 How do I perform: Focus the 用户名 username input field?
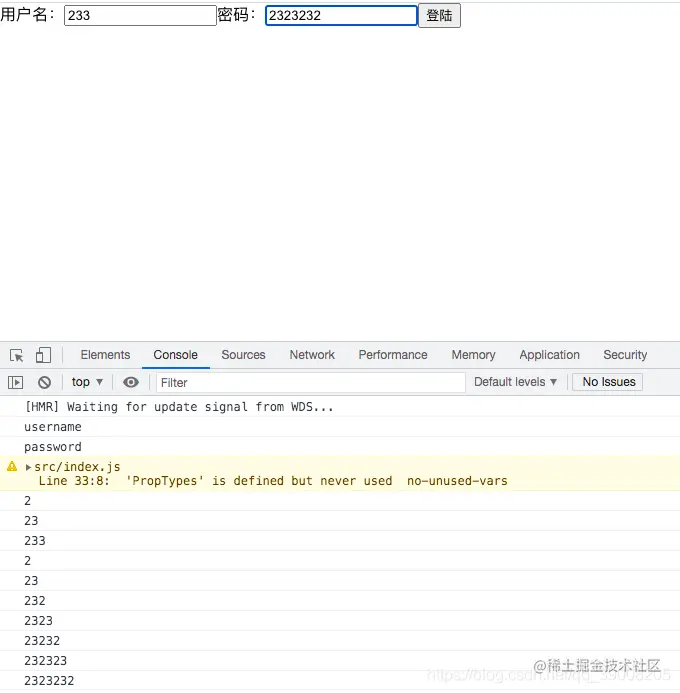tap(140, 15)
